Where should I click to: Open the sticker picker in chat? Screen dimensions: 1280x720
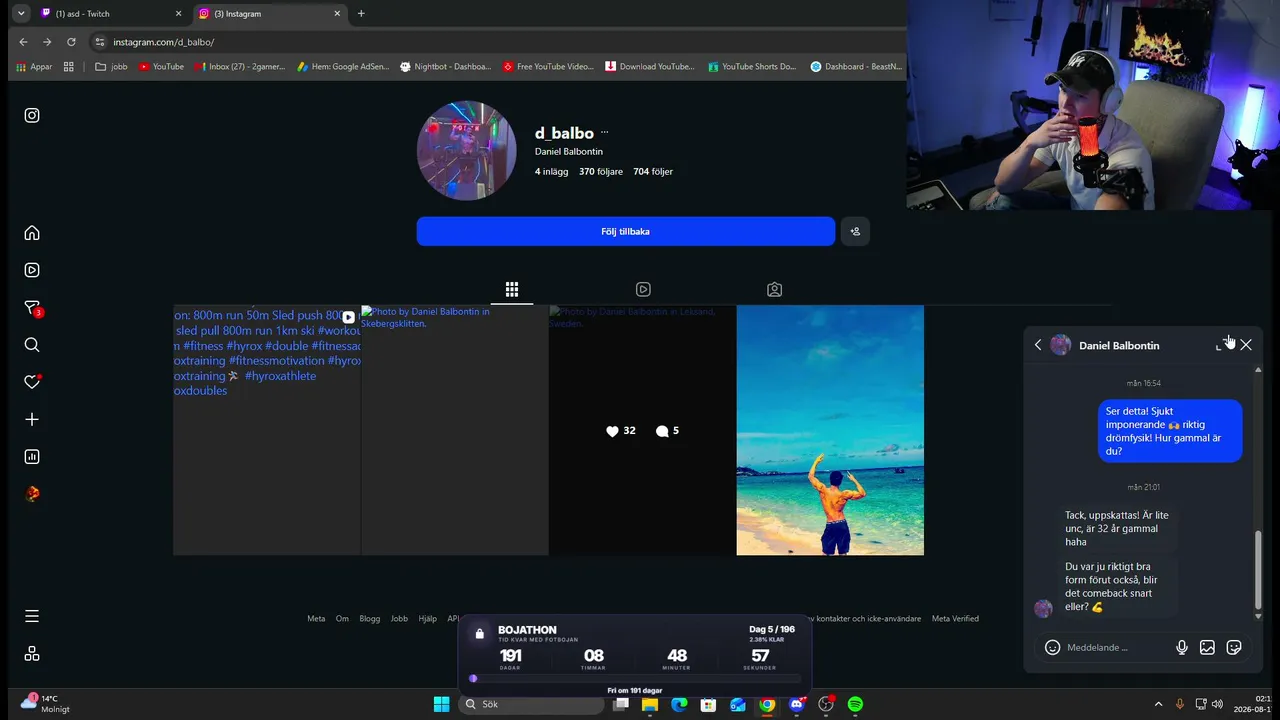(x=1234, y=647)
